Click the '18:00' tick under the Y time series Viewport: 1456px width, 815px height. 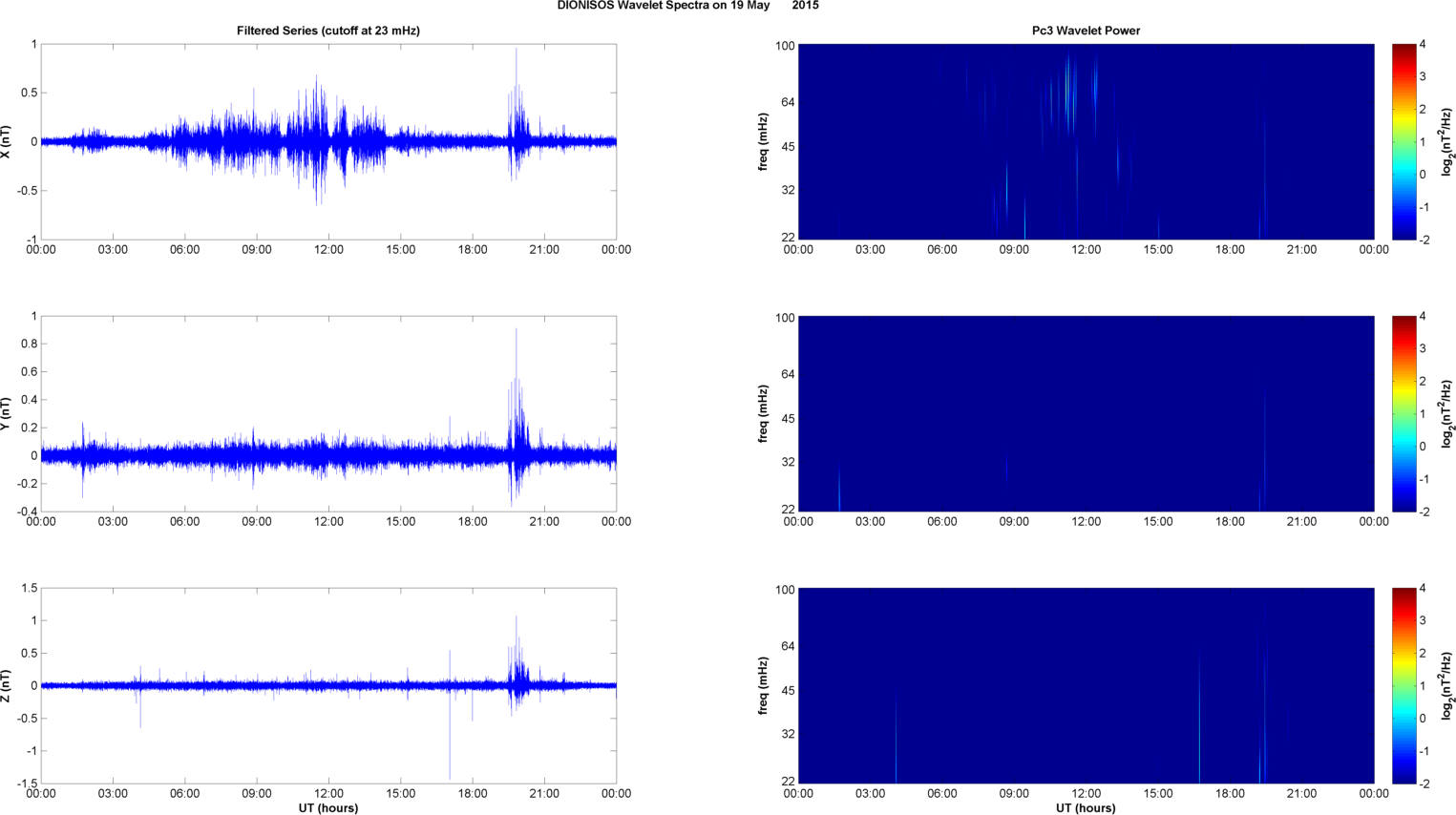click(473, 522)
